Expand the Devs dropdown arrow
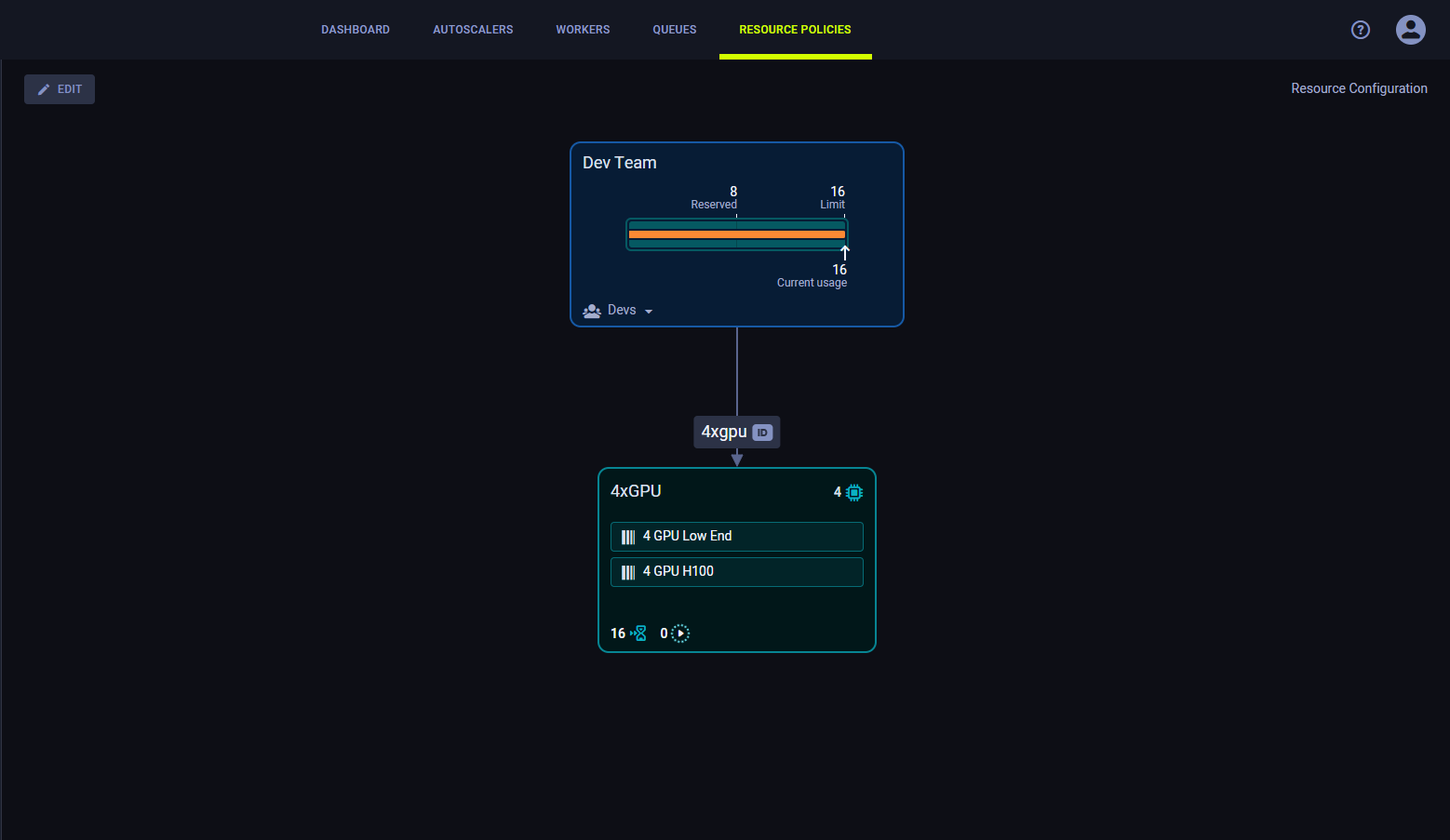This screenshot has height=840, width=1450. [x=649, y=310]
